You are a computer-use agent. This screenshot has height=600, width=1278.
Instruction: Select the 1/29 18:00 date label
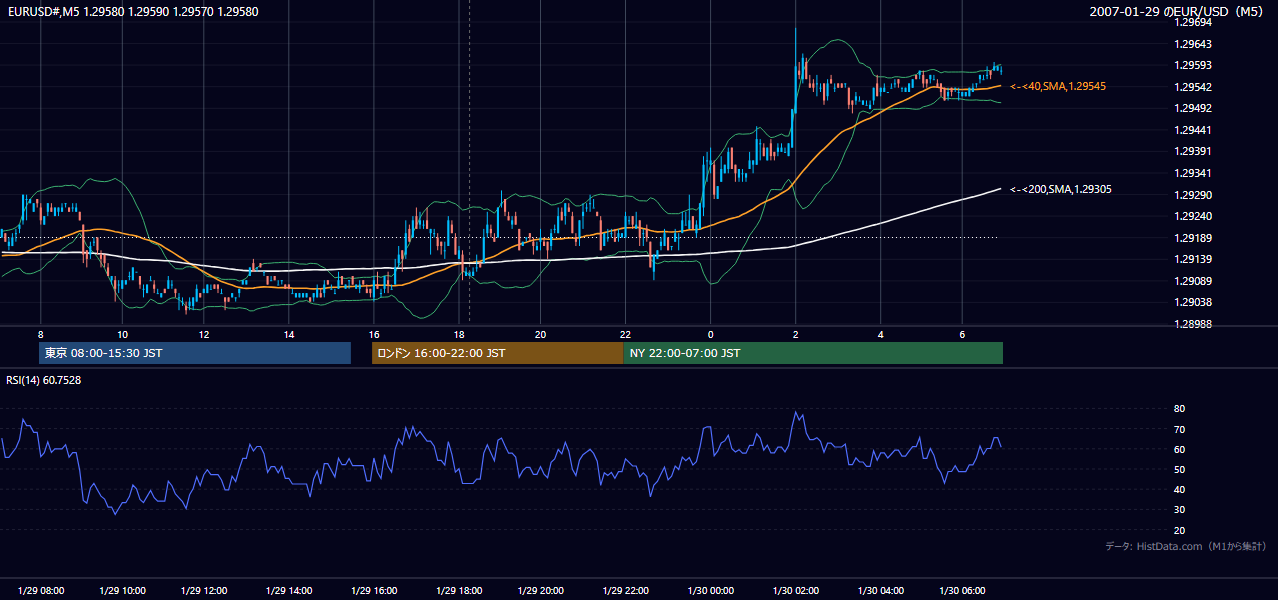pyautogui.click(x=460, y=590)
